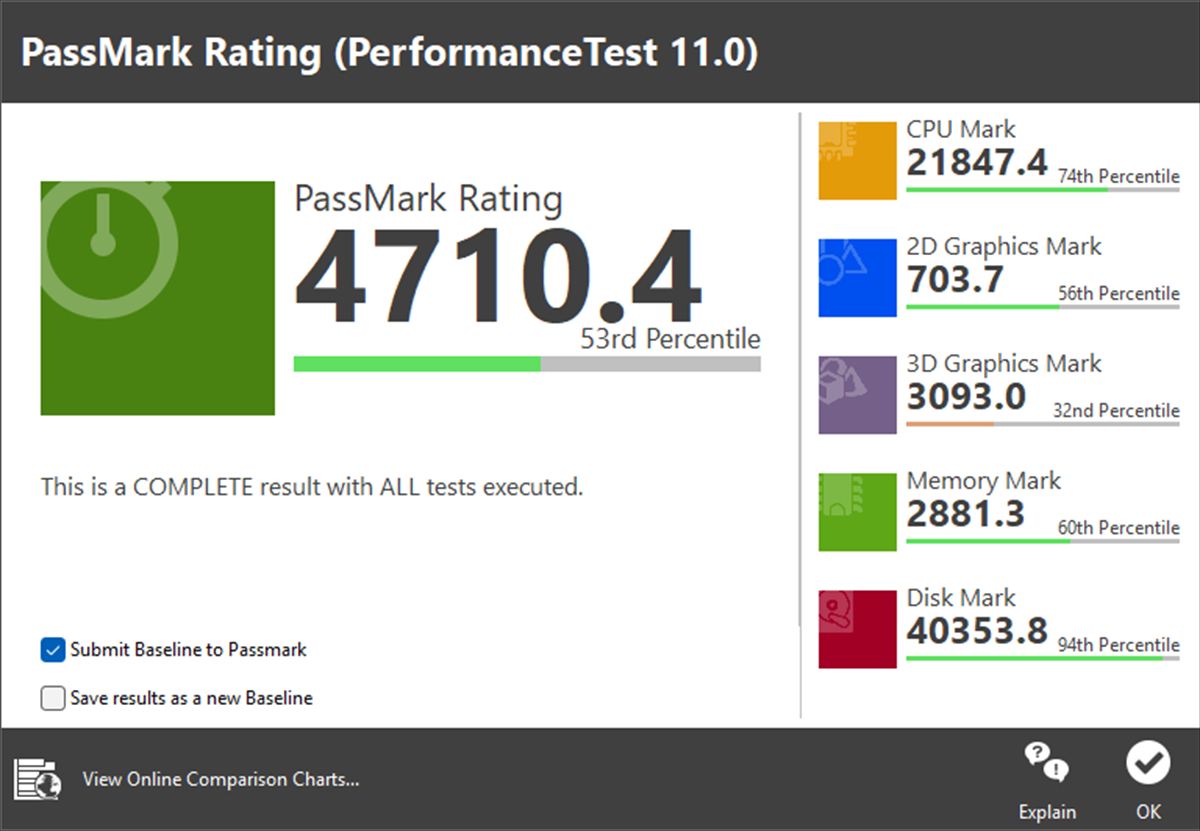Enable Save results as a new Baseline
The width and height of the screenshot is (1200, 831).
pos(53,698)
